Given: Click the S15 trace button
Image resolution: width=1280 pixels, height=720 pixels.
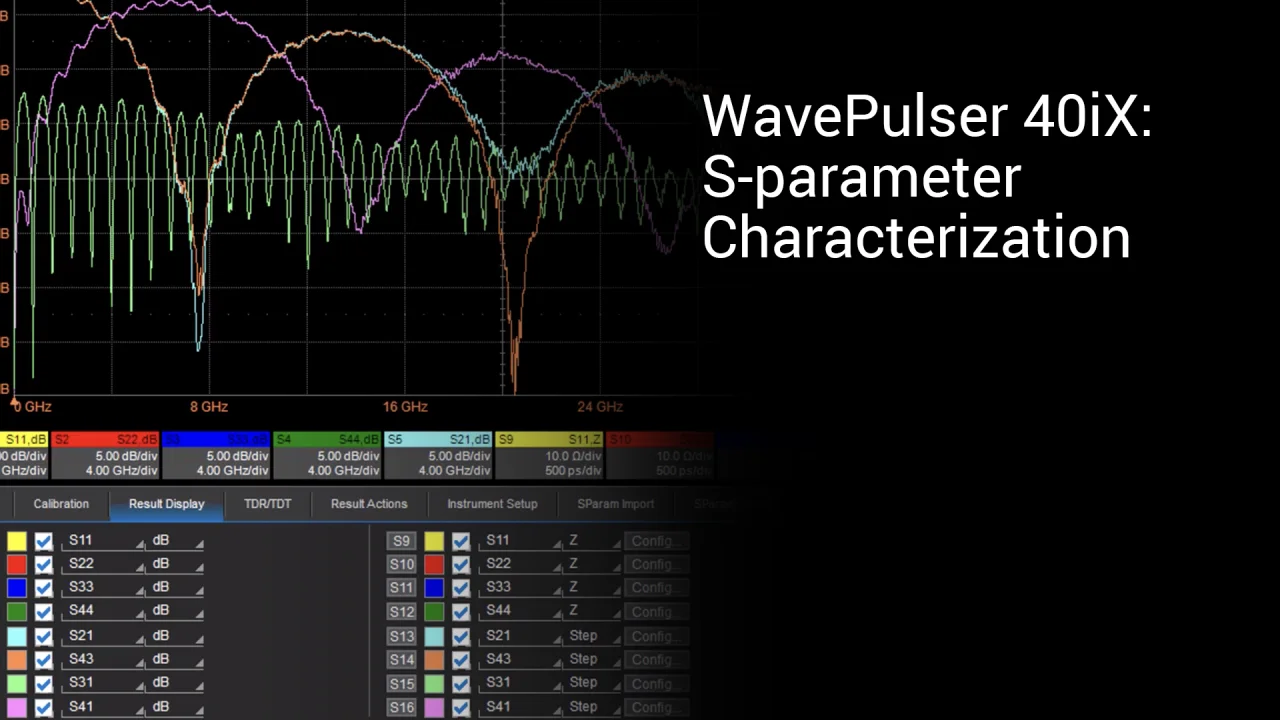Looking at the screenshot, I should click(401, 684).
